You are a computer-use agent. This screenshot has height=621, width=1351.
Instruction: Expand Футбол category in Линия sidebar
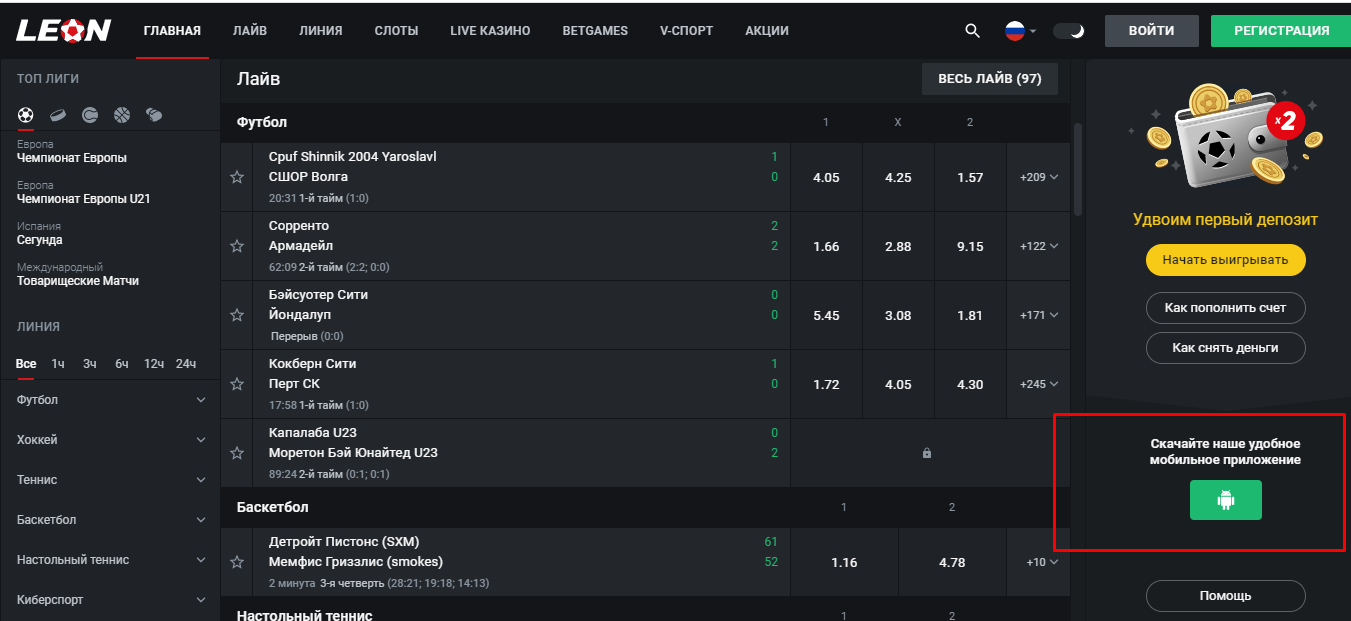[112, 400]
